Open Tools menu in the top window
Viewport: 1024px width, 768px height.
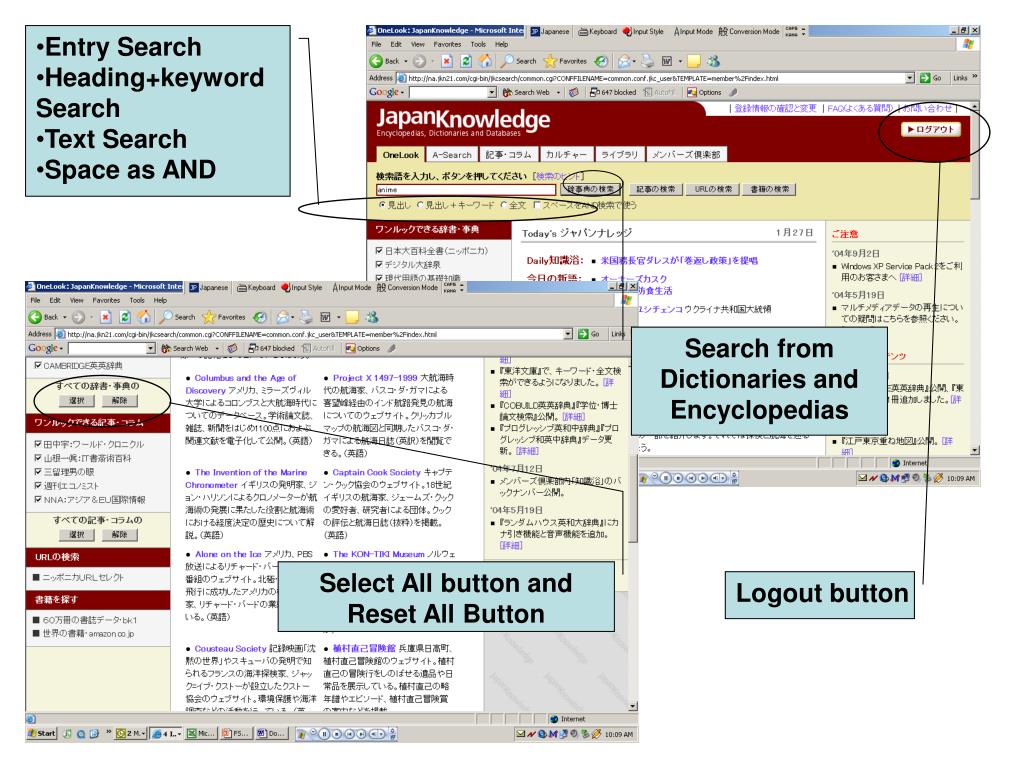click(x=478, y=44)
